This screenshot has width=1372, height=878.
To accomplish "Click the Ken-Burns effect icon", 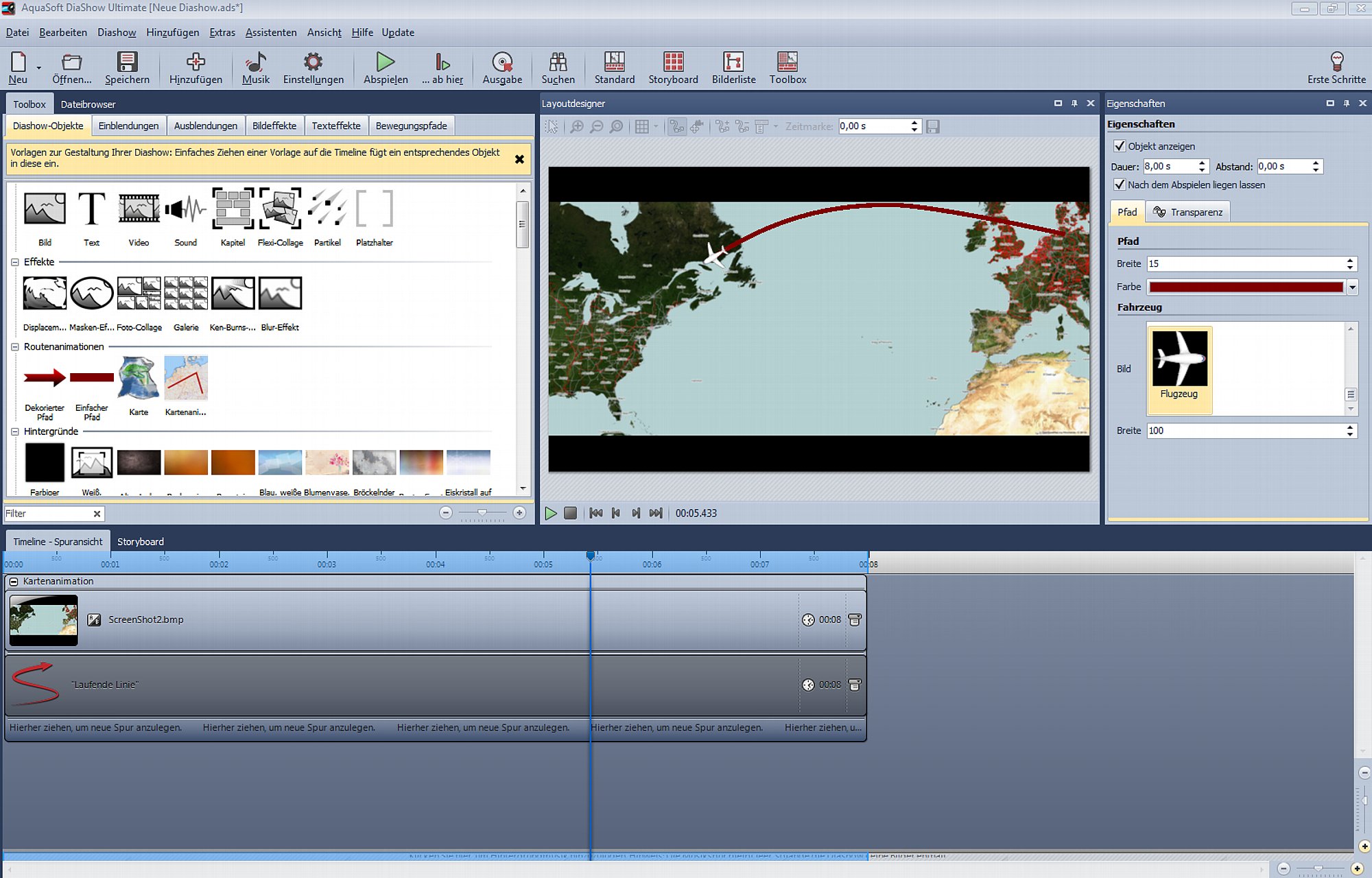I will click(233, 293).
